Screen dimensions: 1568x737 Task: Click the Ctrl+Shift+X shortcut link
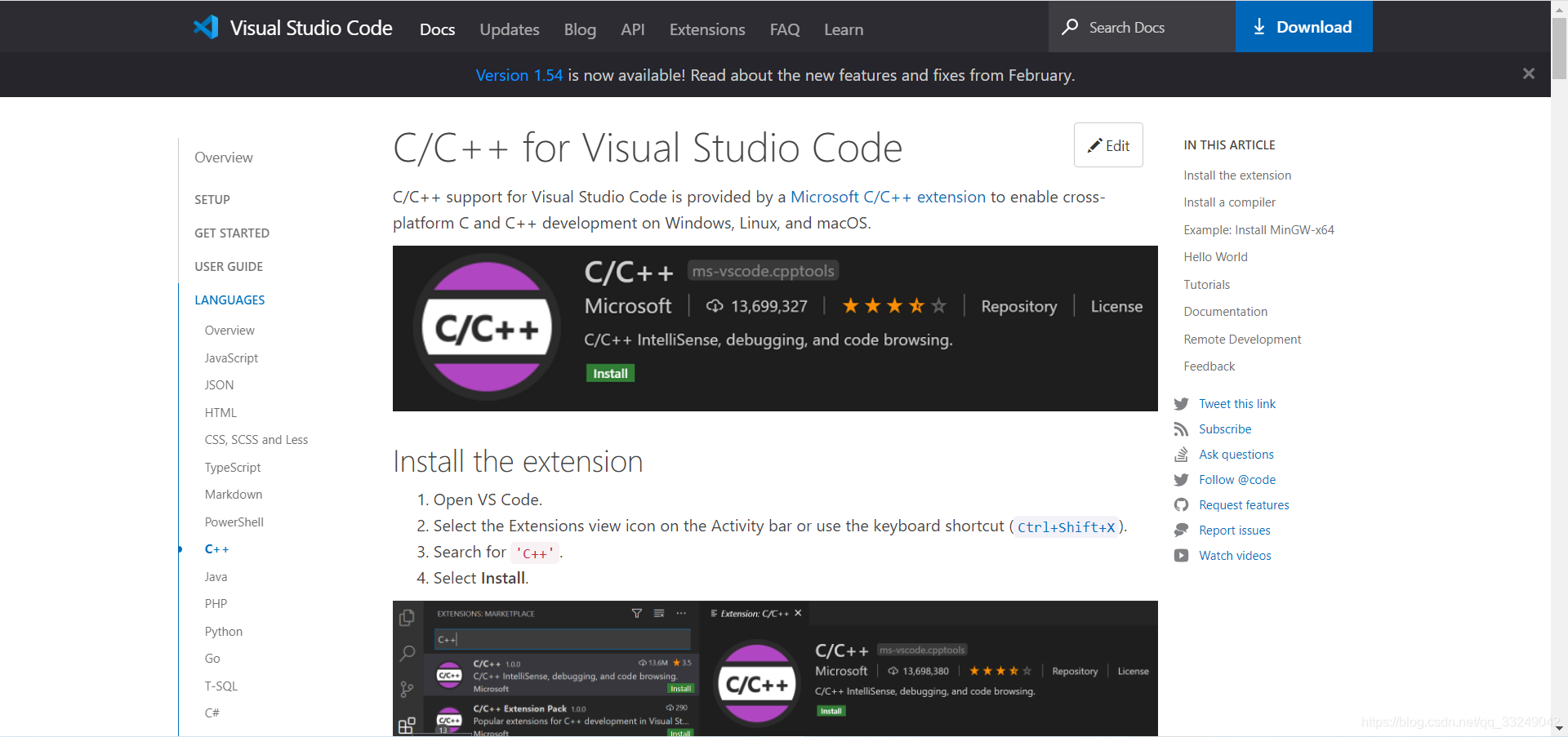pos(1066,527)
